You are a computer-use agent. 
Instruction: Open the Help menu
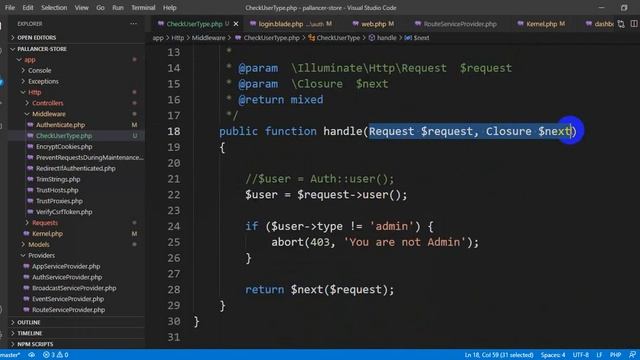coord(169,8)
